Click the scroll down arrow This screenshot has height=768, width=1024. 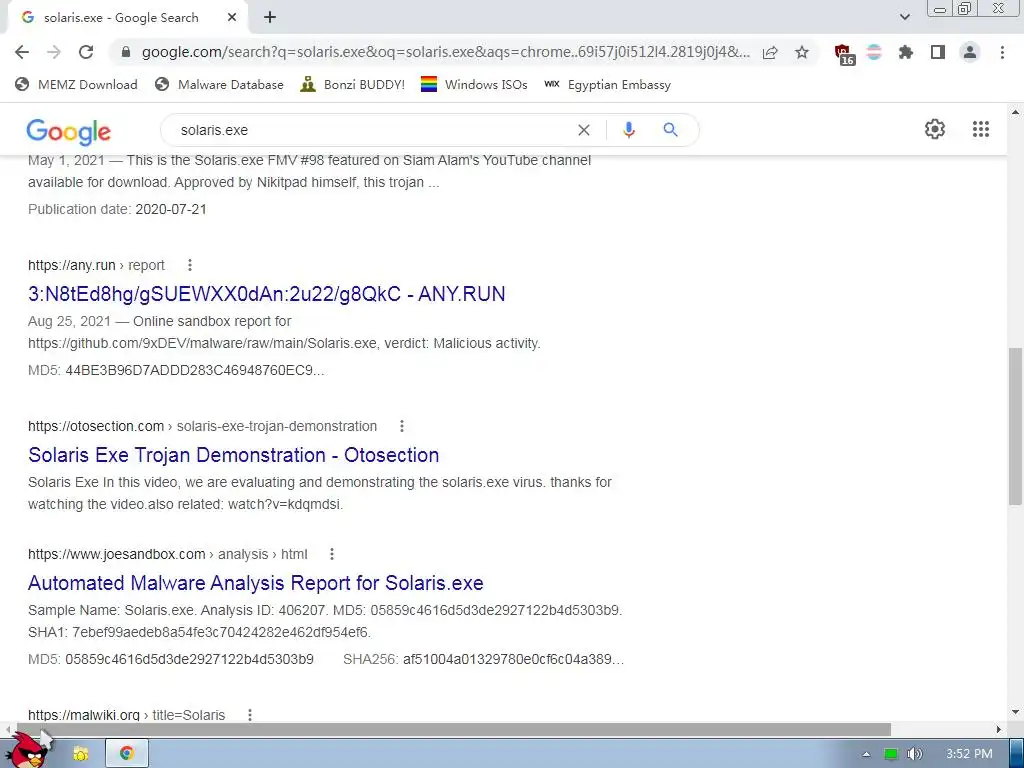(1016, 712)
